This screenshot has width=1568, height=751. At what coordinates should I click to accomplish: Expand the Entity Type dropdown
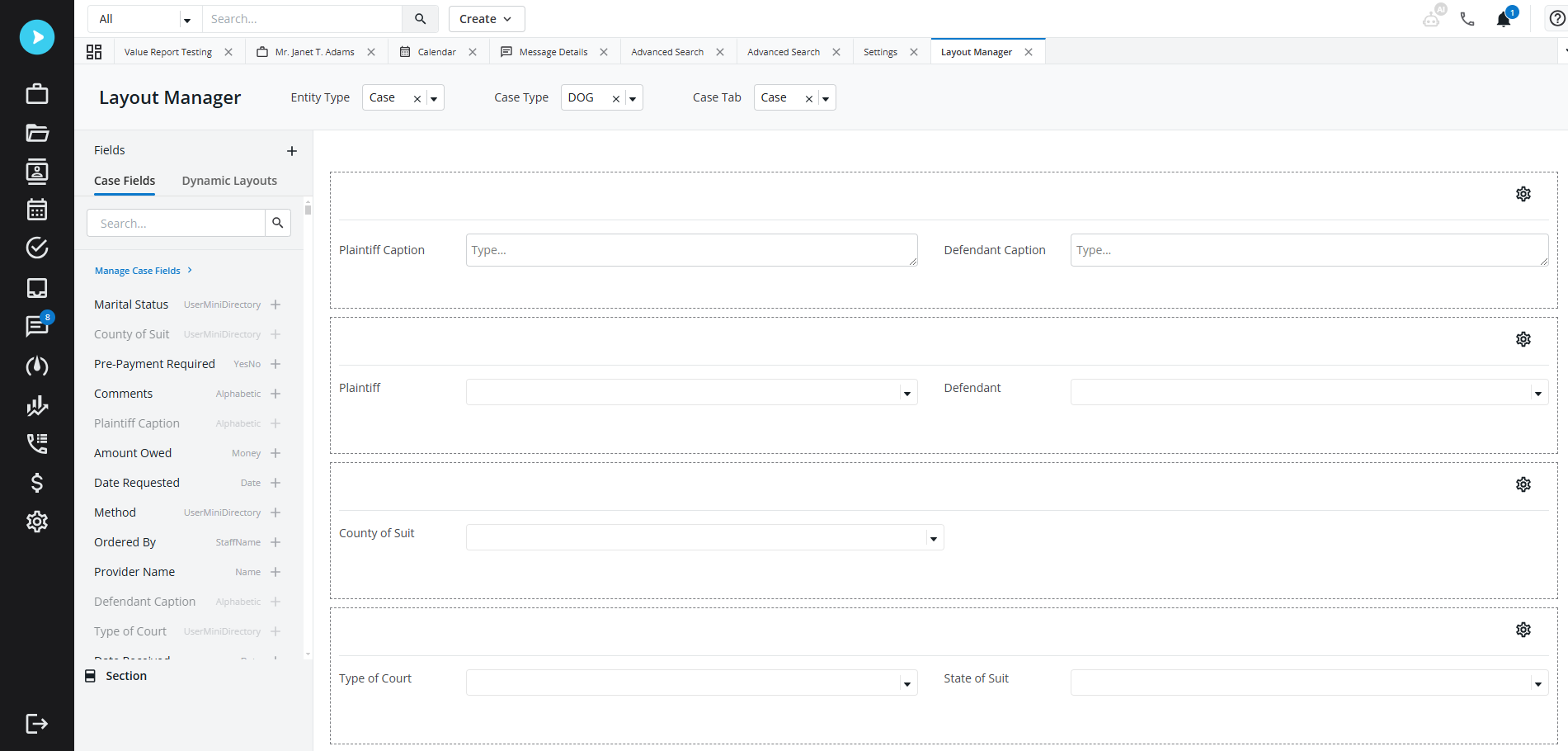[x=434, y=98]
